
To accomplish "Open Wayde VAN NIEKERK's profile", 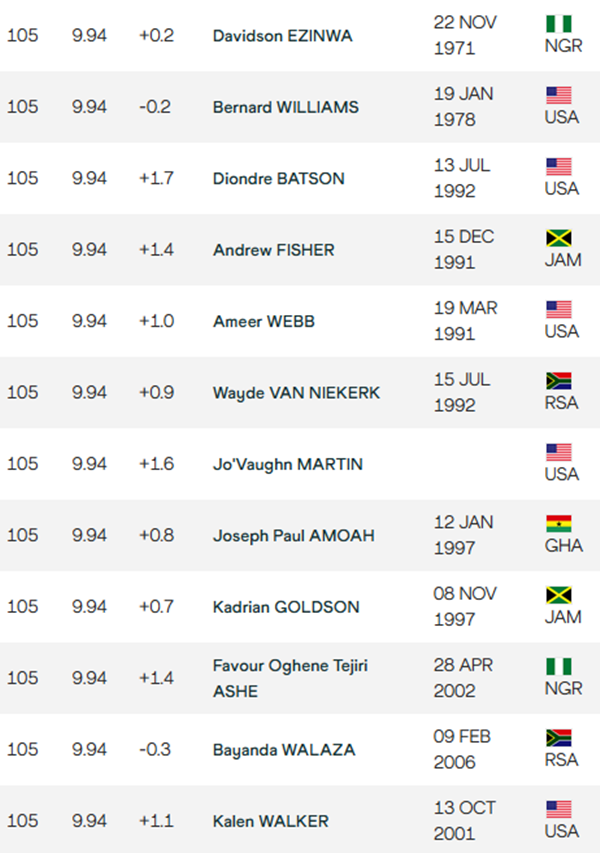I will (296, 393).
